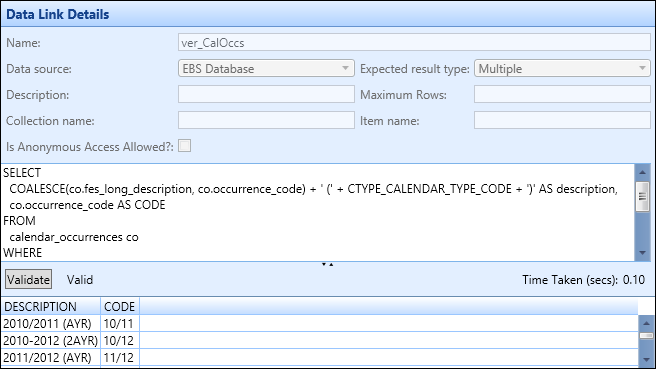Image resolution: width=656 pixels, height=369 pixels.
Task: Sort by the DESCRIPTION column header
Action: [51, 307]
